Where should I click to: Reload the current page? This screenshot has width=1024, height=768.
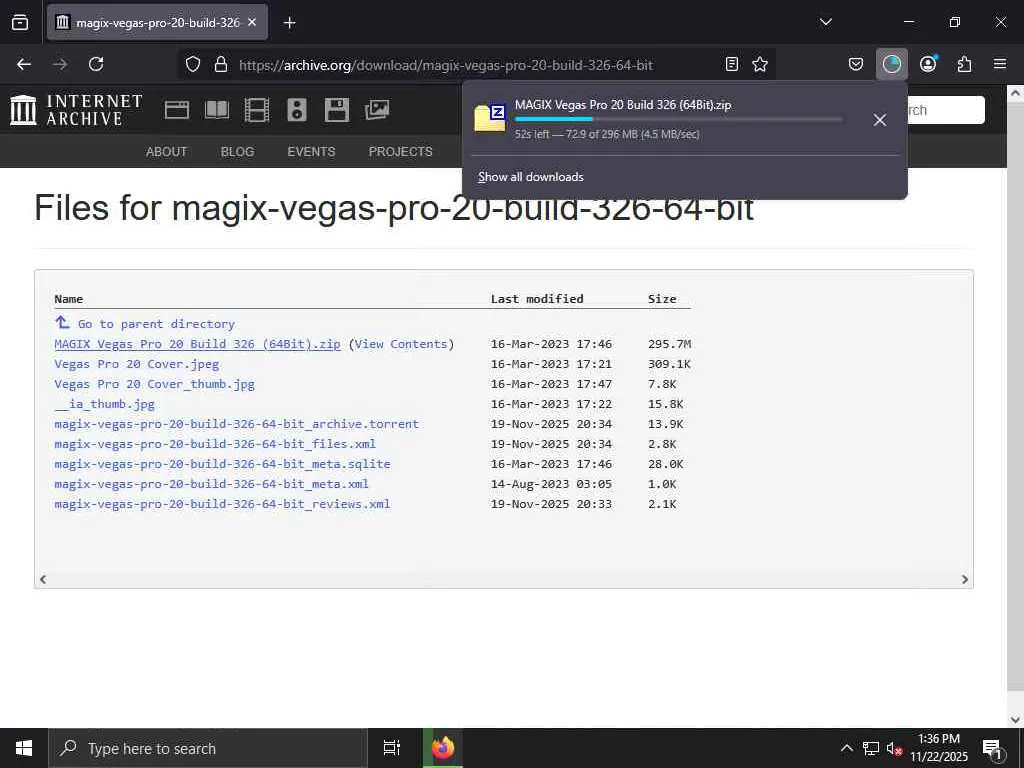coord(96,64)
